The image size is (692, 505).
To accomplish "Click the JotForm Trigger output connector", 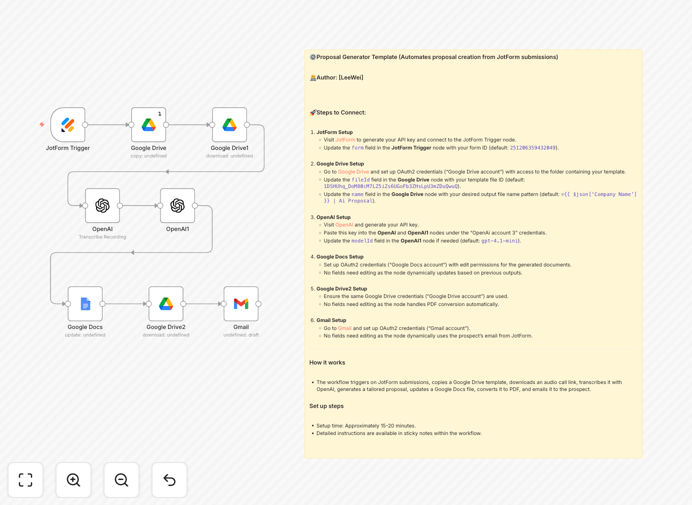I will [x=85, y=125].
